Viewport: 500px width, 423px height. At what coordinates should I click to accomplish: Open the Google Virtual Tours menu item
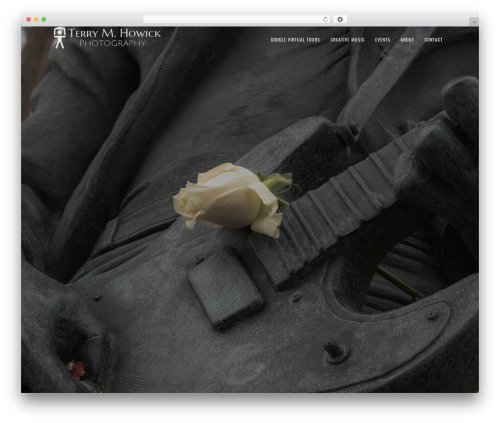click(295, 40)
